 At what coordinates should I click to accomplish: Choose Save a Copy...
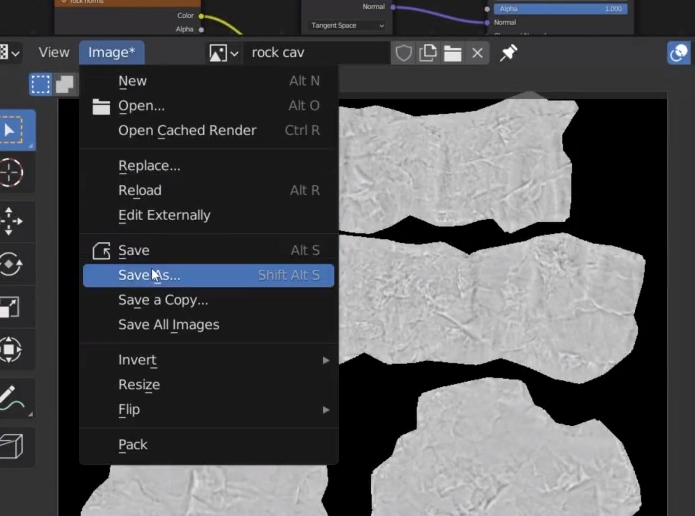pos(208,300)
